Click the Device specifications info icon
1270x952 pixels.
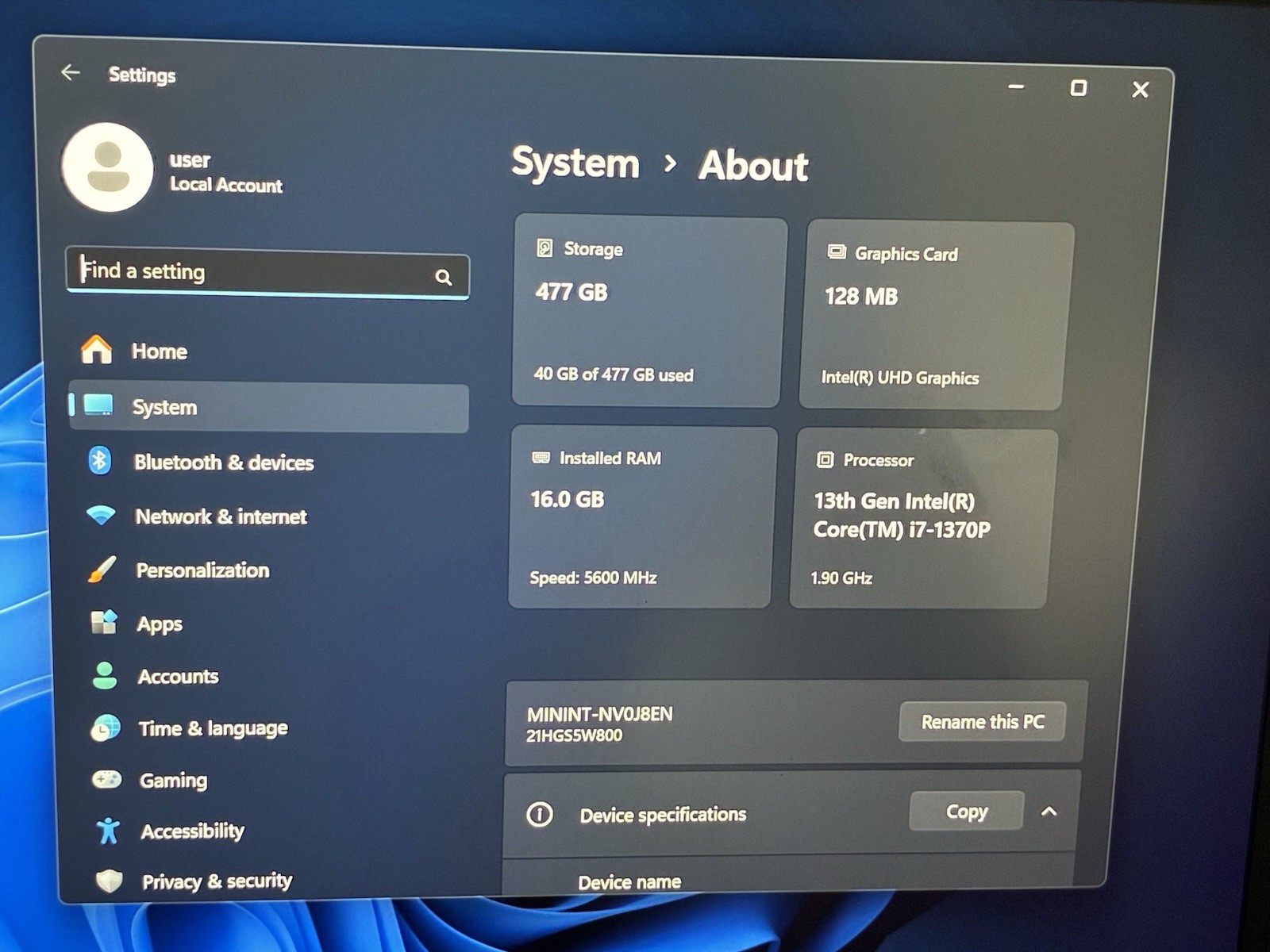click(x=540, y=813)
